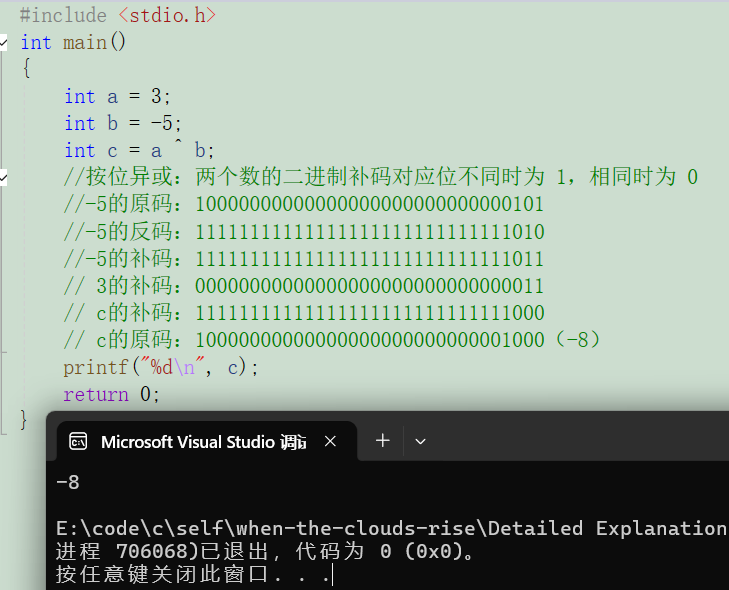
Task: Click the '-5的反码' comment line
Action: point(304,232)
